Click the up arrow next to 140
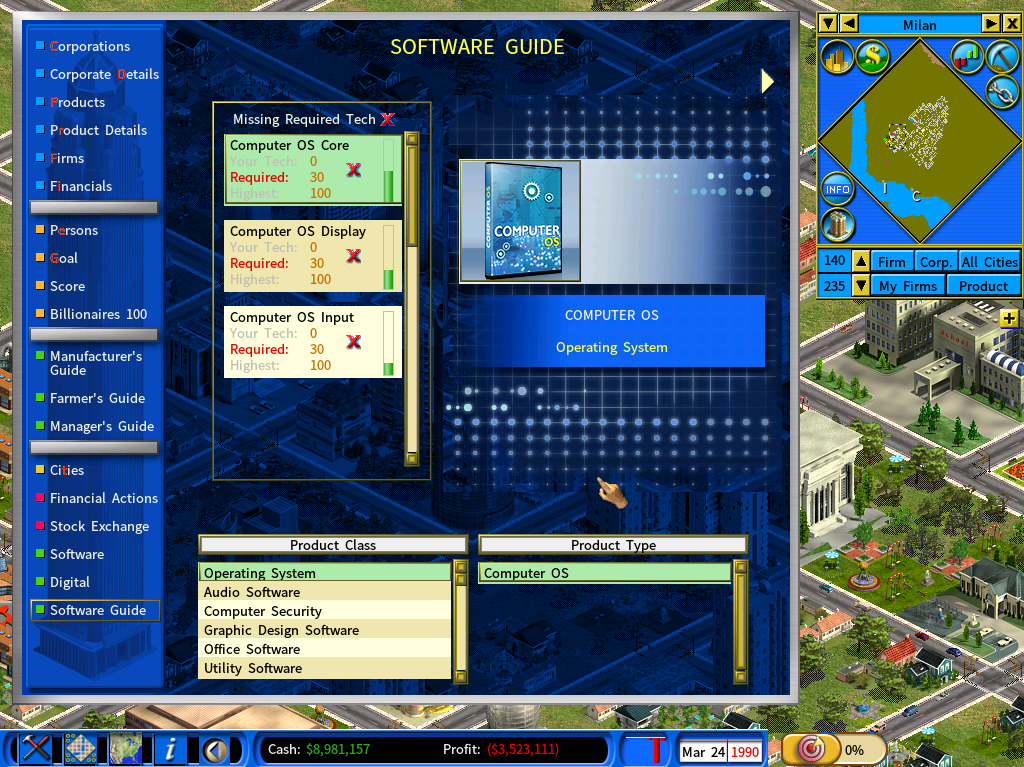The width and height of the screenshot is (1024, 767). pos(861,261)
